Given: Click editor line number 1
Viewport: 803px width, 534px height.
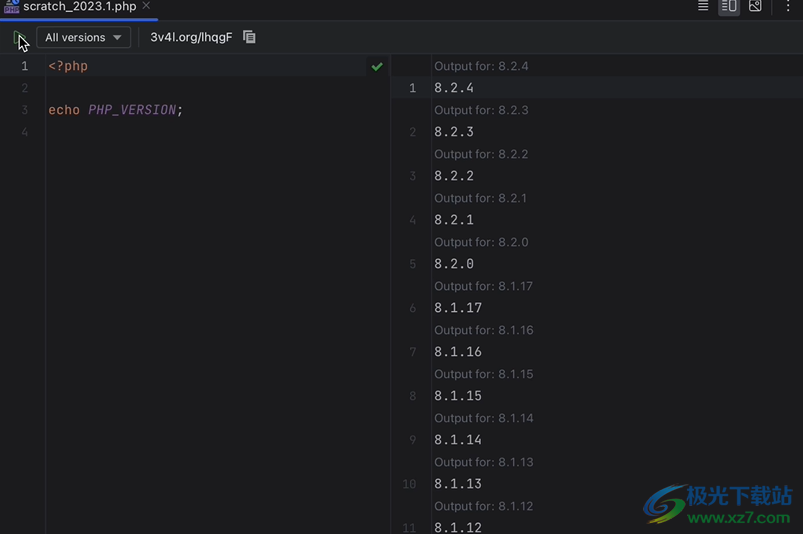Looking at the screenshot, I should tap(25, 66).
